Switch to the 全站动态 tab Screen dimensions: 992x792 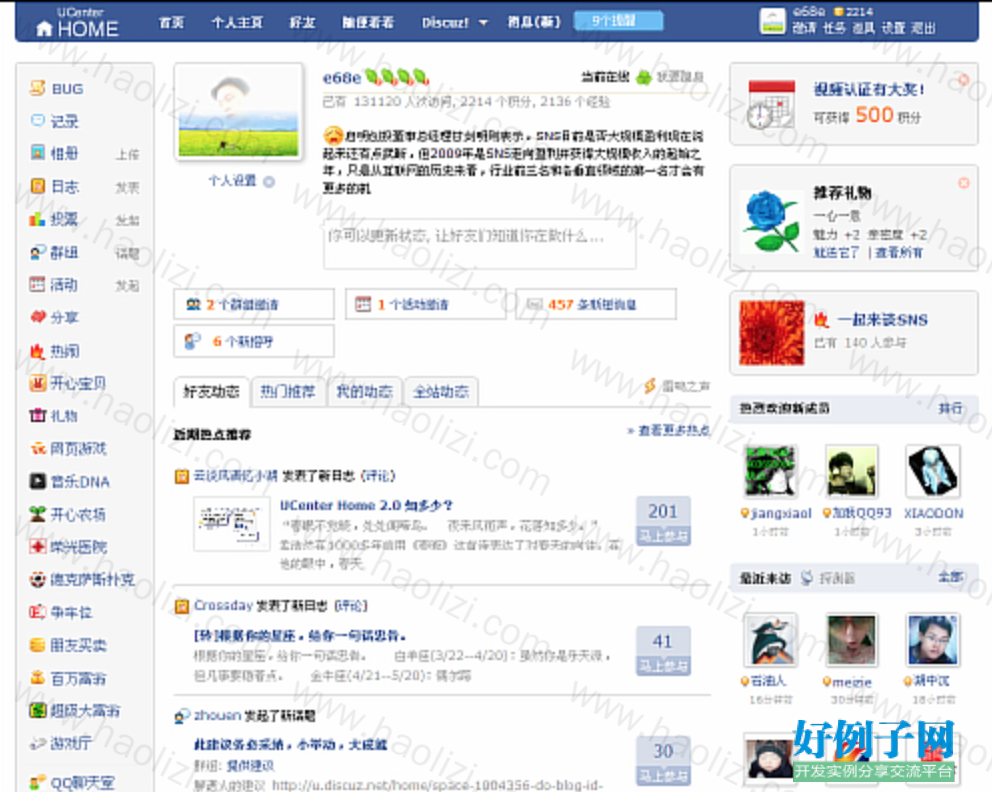pyautogui.click(x=441, y=392)
